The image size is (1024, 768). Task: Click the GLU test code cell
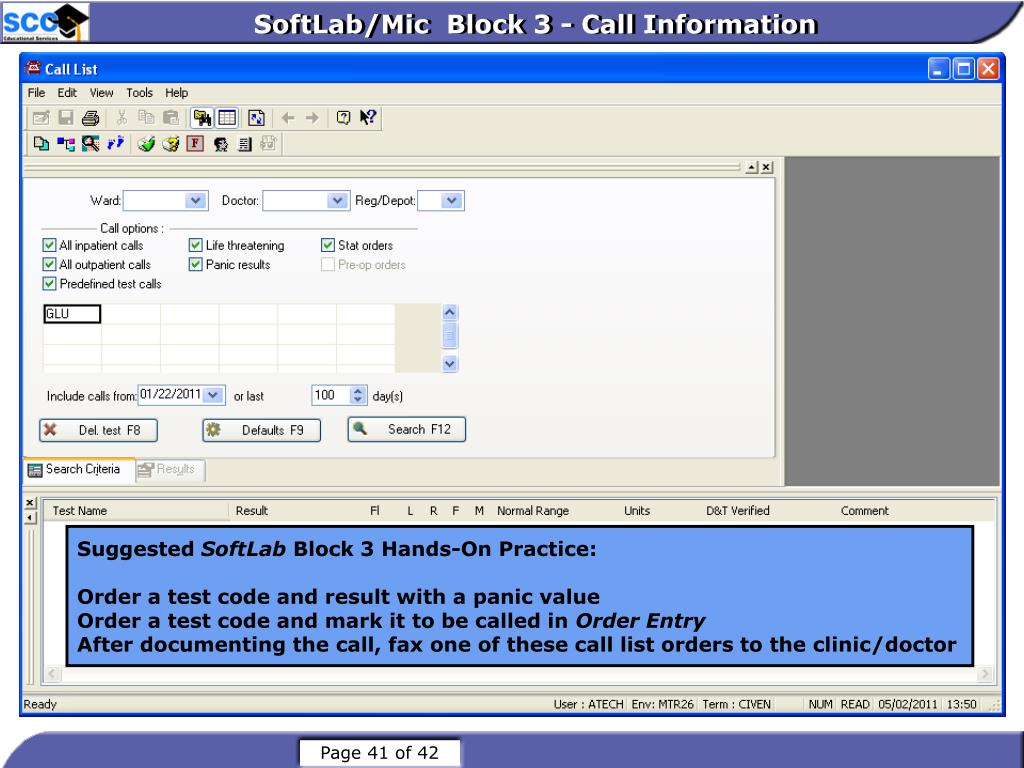[72, 314]
